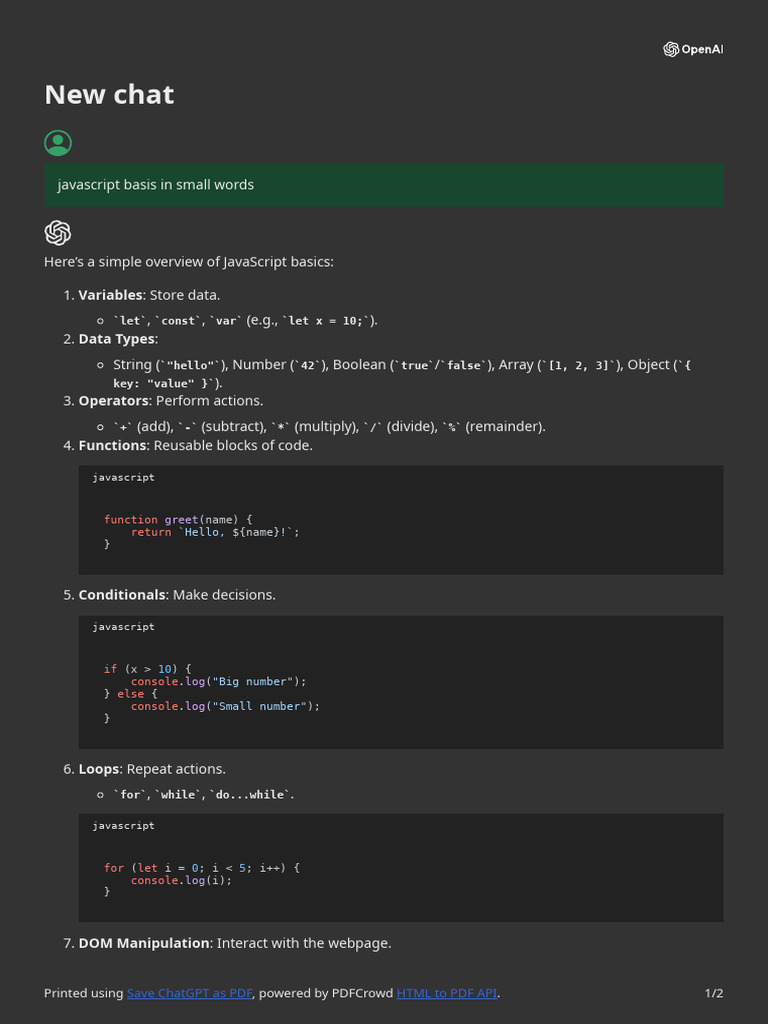The image size is (768, 1024).
Task: Click the New chat heading
Action: point(109,94)
